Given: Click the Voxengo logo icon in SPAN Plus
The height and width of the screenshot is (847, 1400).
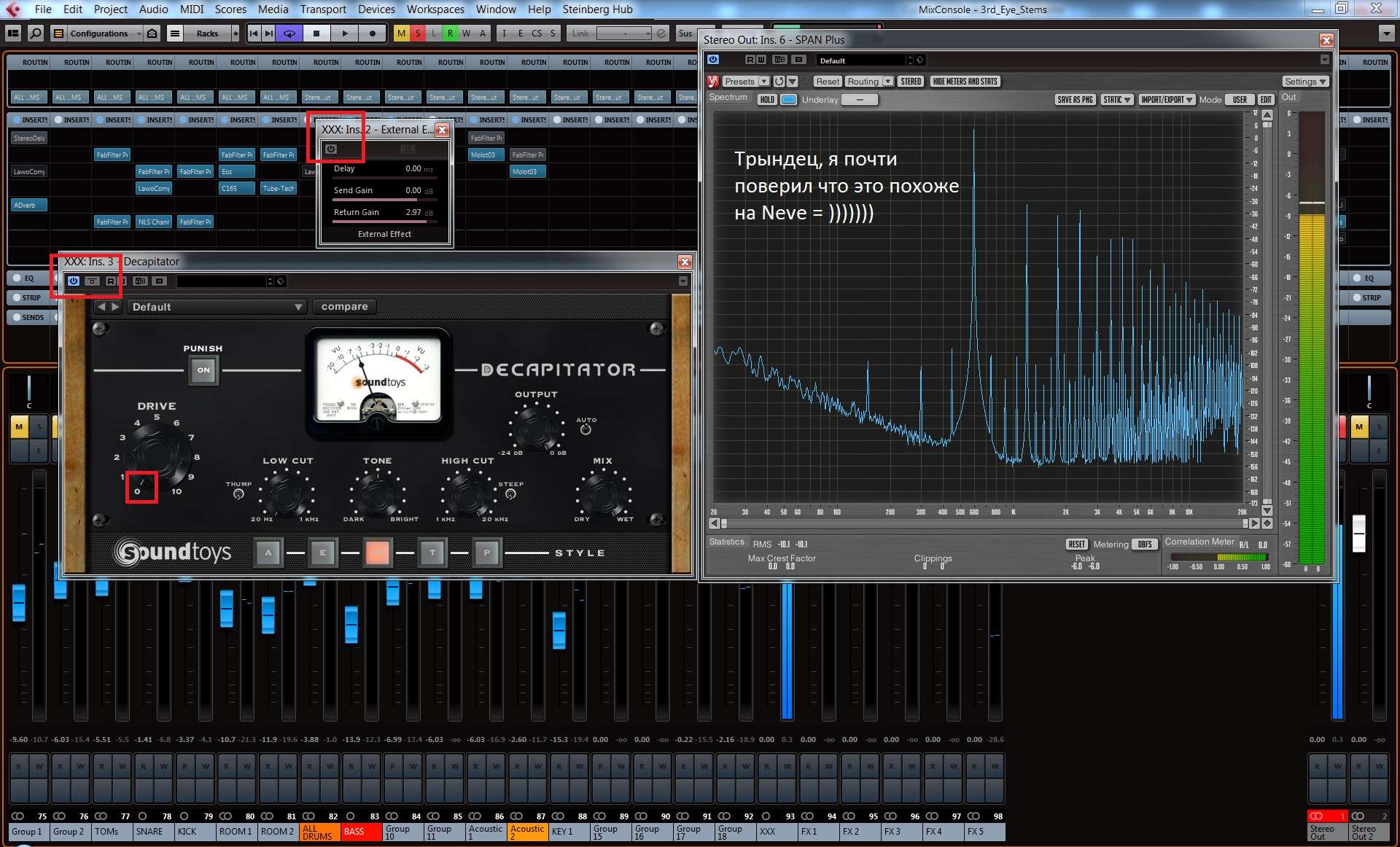Looking at the screenshot, I should tap(713, 82).
